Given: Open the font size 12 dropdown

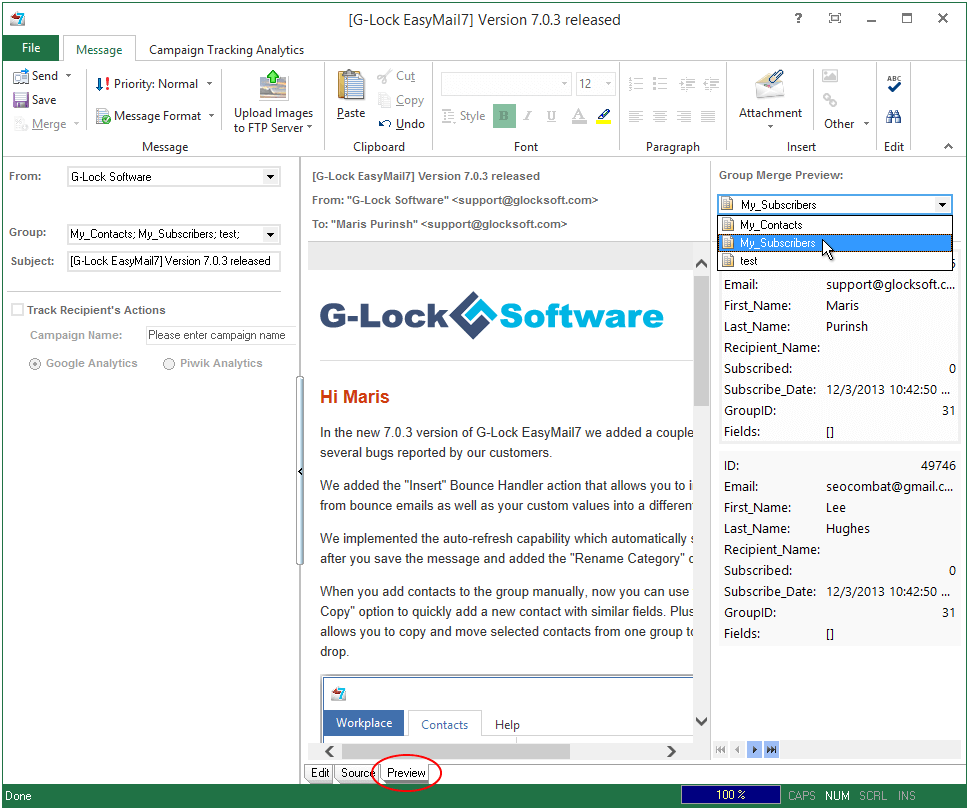Looking at the screenshot, I should tap(608, 83).
